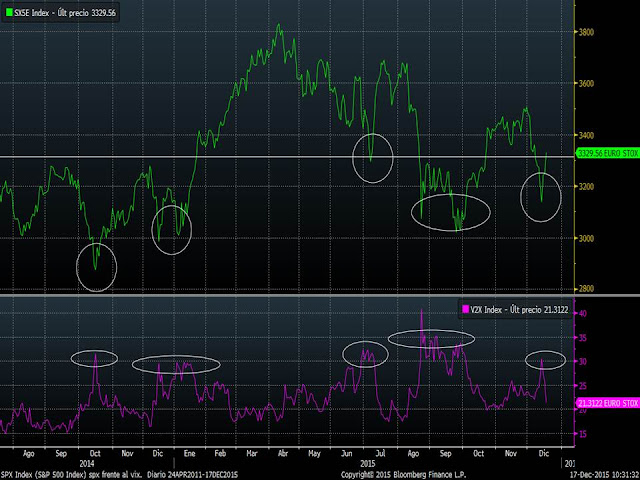
Task: Click the 2800 value on the price axis
Action: click(x=587, y=289)
